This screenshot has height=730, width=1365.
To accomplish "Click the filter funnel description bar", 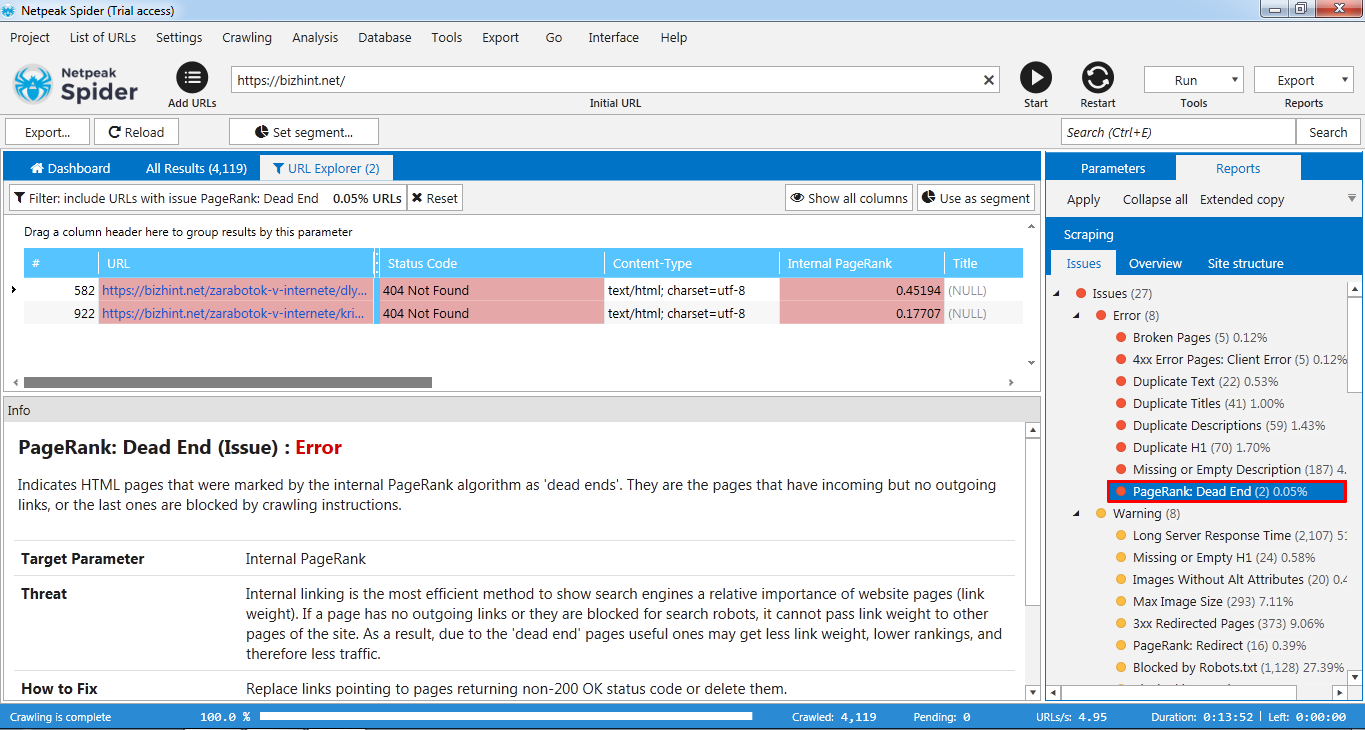I will [x=207, y=198].
